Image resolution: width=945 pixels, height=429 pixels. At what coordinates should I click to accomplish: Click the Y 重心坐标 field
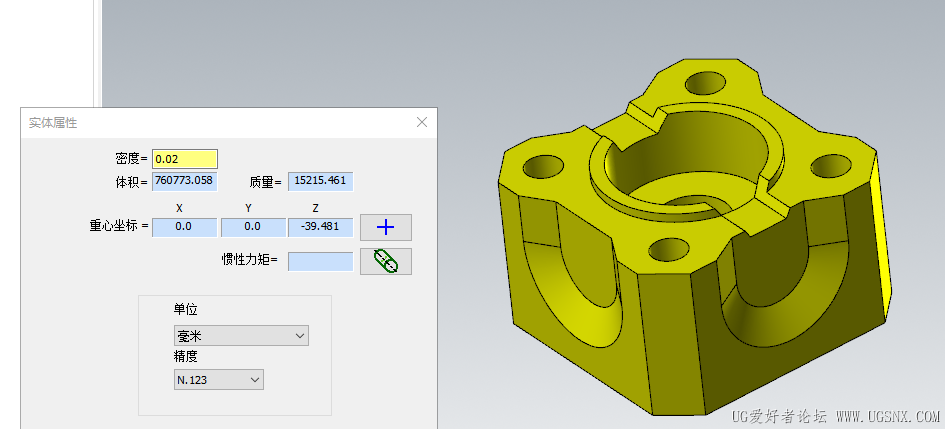click(x=253, y=227)
